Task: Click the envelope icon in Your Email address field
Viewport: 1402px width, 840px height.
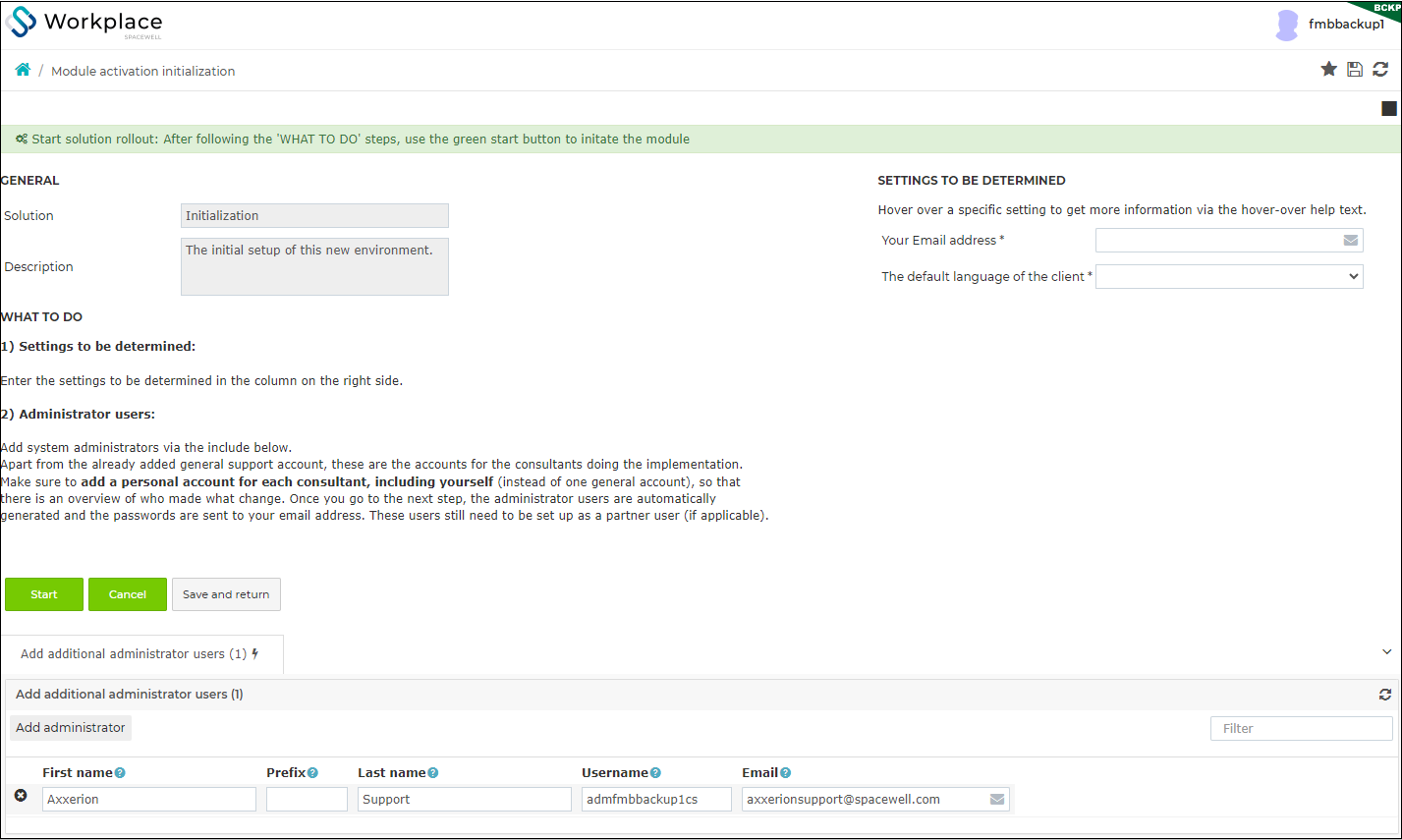Action: (x=1351, y=241)
